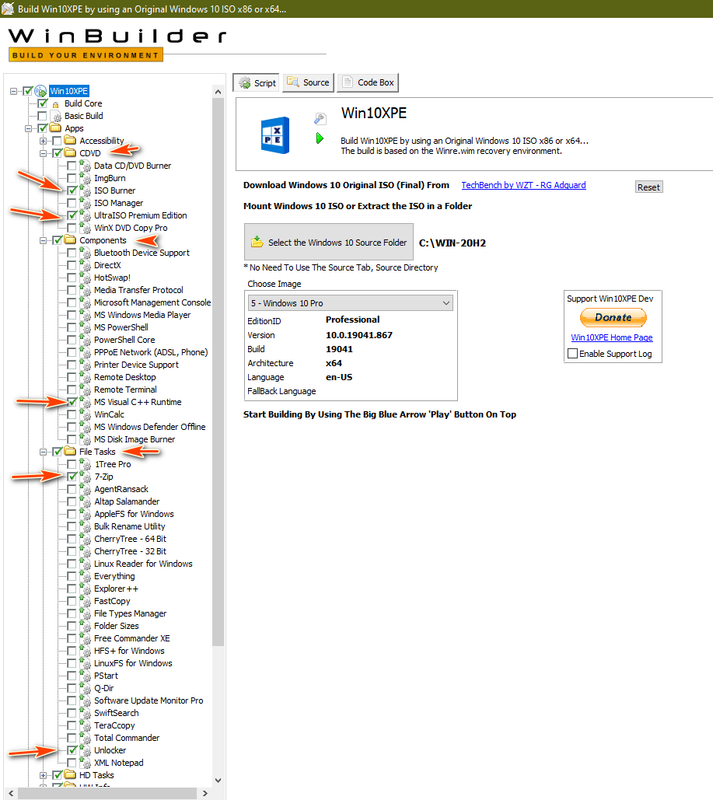This screenshot has width=713, height=800.
Task: Toggle the Unlocker checkbox
Action: coord(72,750)
